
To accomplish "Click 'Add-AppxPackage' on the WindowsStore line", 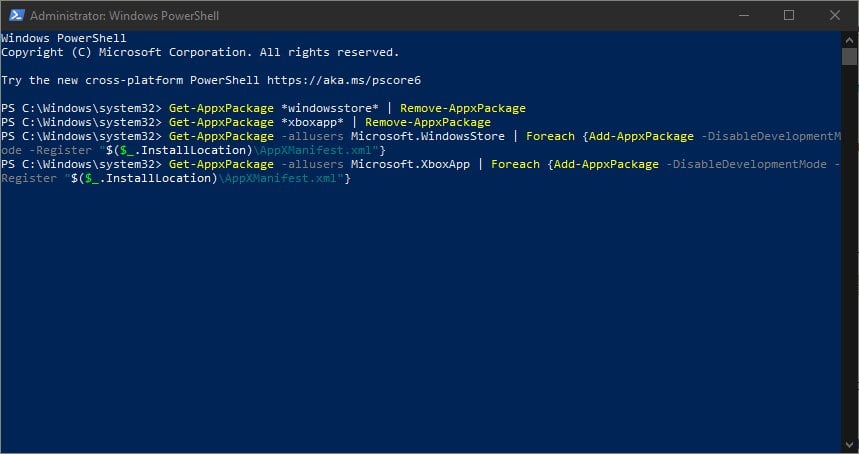I will point(641,136).
